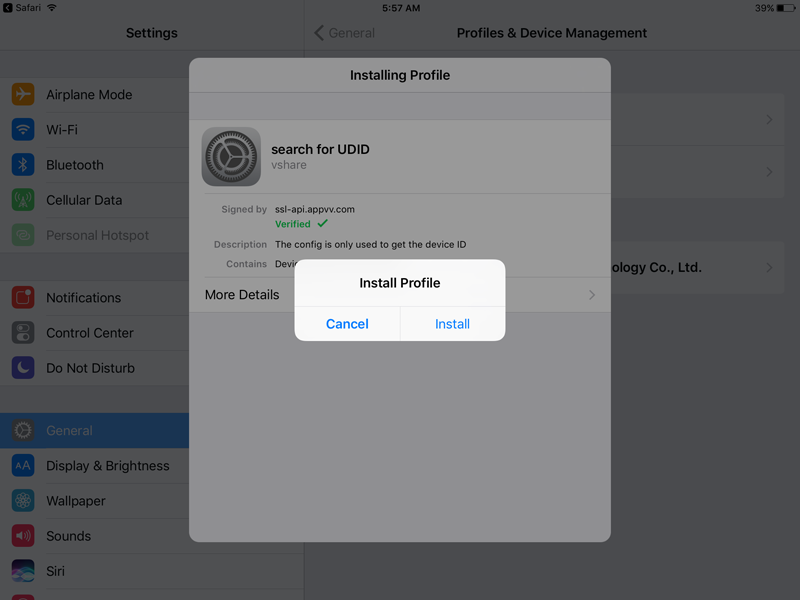Tap 'Safari' return label in status bar

(x=28, y=8)
